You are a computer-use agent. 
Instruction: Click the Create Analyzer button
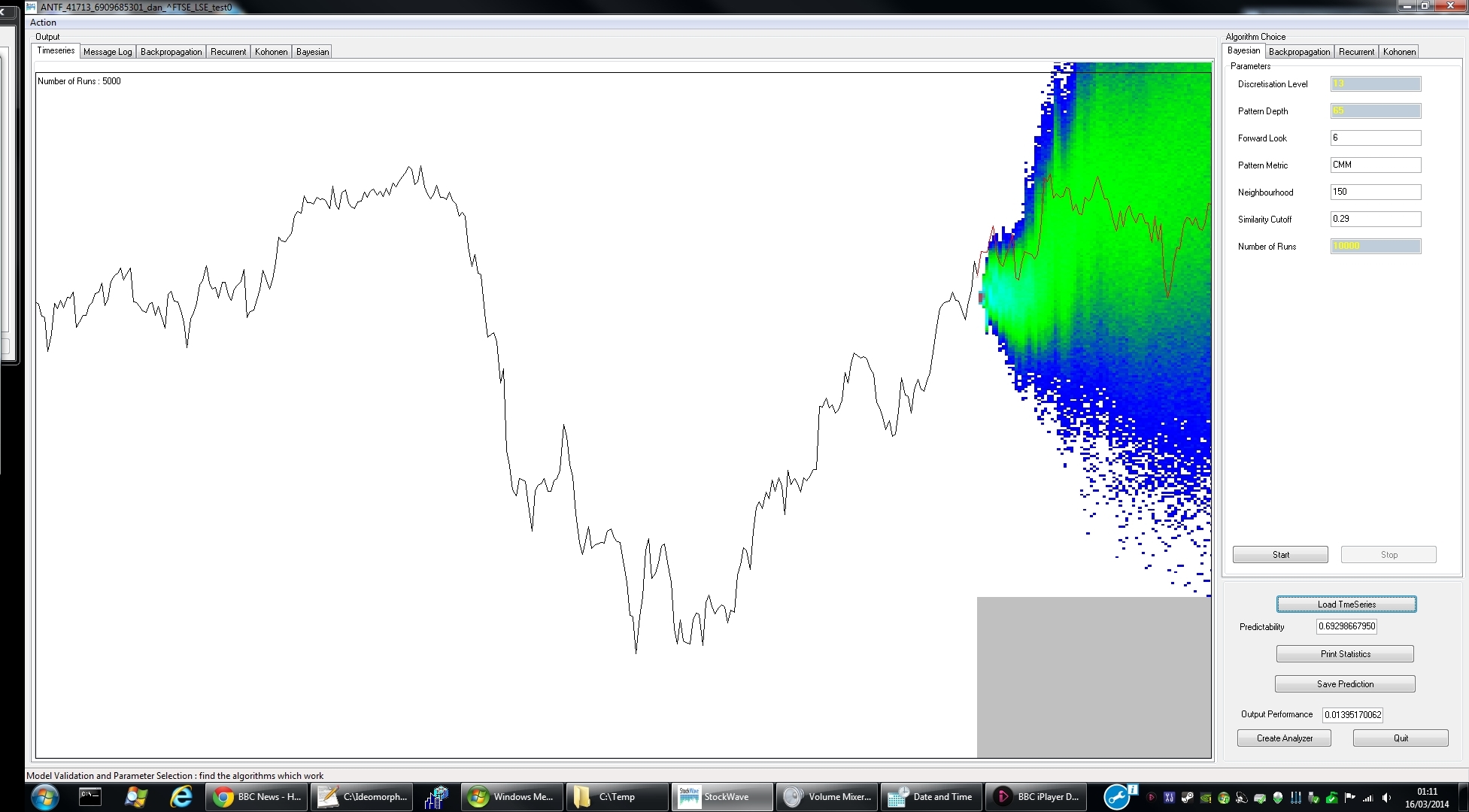[x=1284, y=738]
